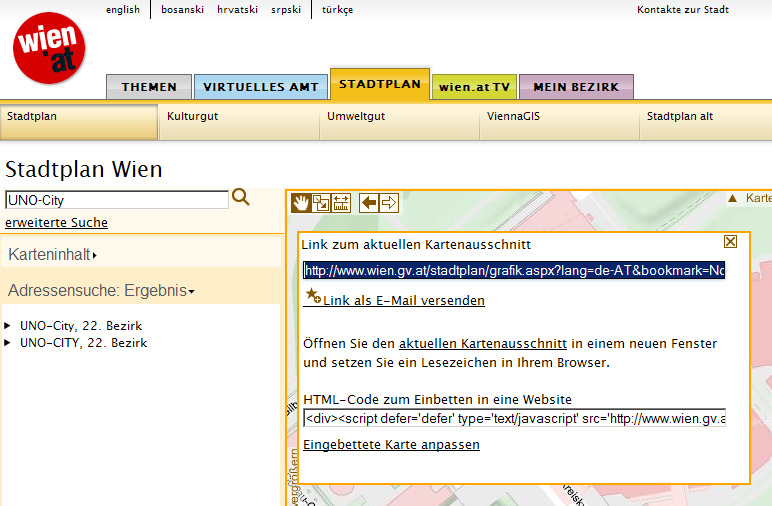Click the search magnifier icon
Viewport: 772px width, 506px height.
tap(240, 198)
